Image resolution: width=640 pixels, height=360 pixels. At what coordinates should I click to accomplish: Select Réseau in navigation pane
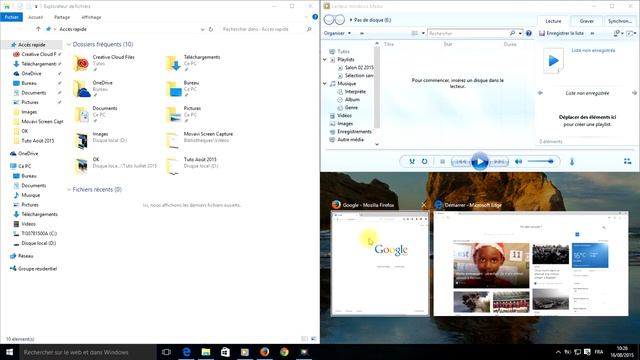[25, 256]
